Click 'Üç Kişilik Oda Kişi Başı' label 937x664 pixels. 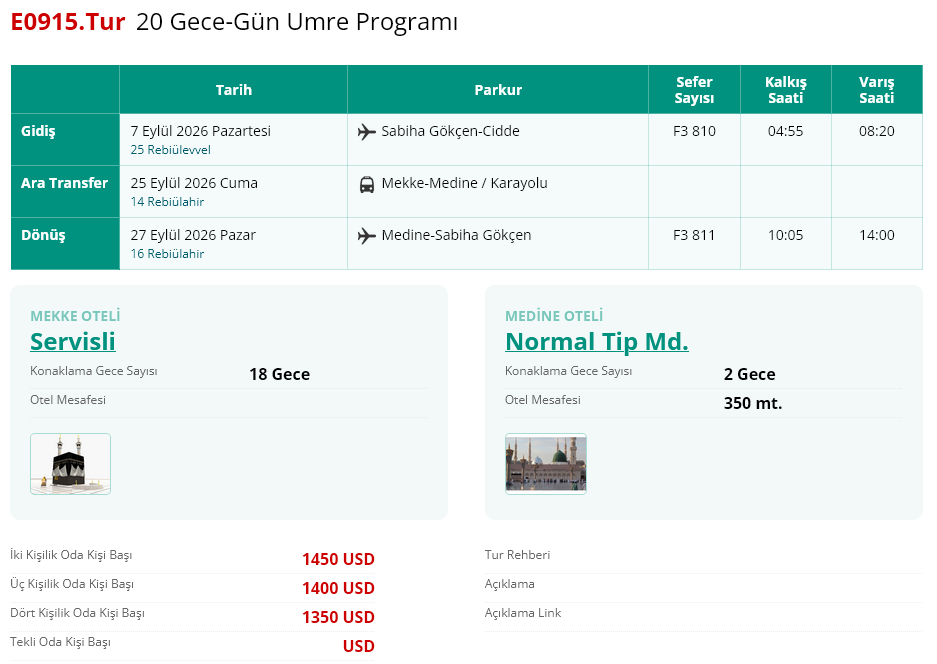coord(72,584)
